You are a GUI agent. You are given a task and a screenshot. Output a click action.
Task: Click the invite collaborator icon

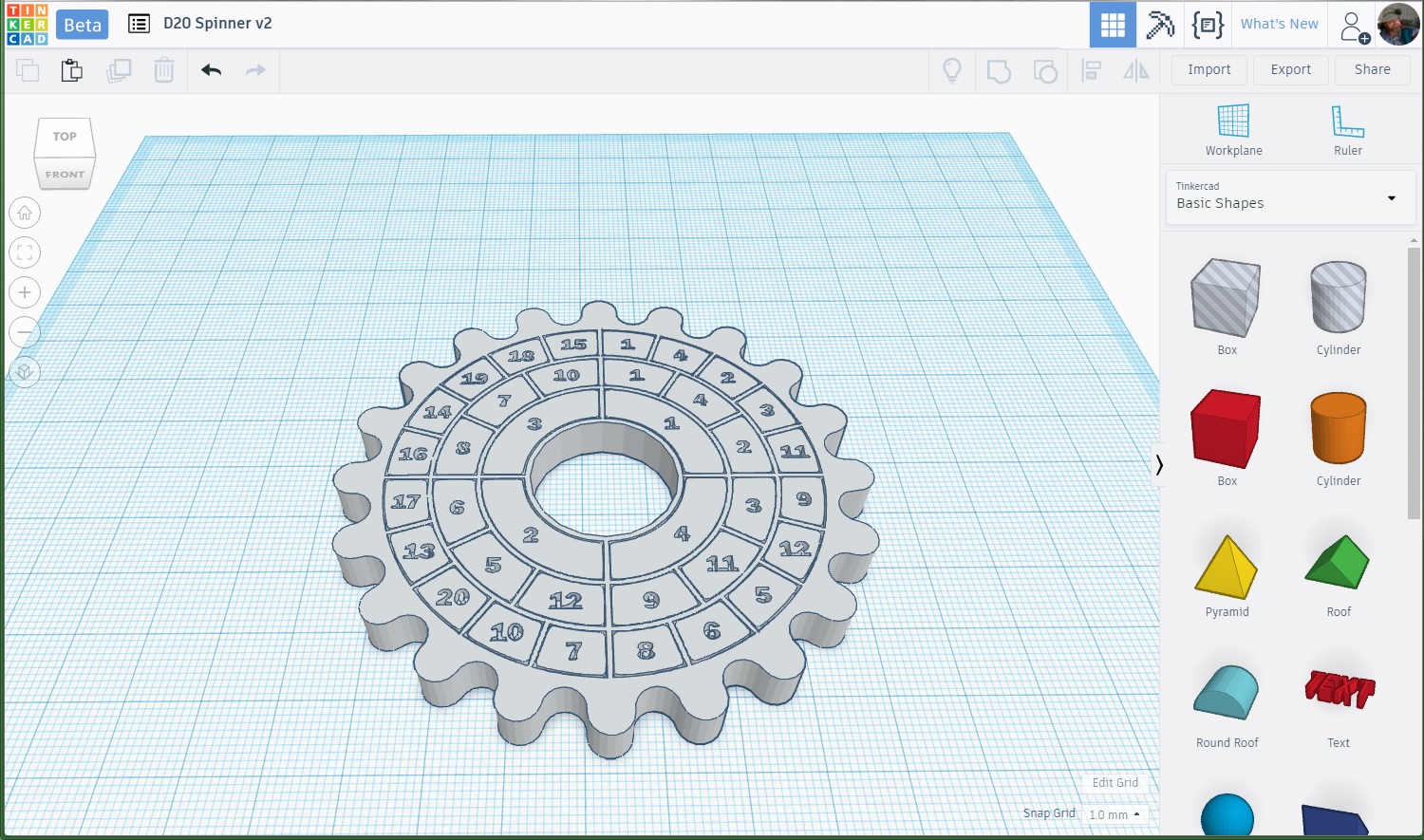point(1354,27)
